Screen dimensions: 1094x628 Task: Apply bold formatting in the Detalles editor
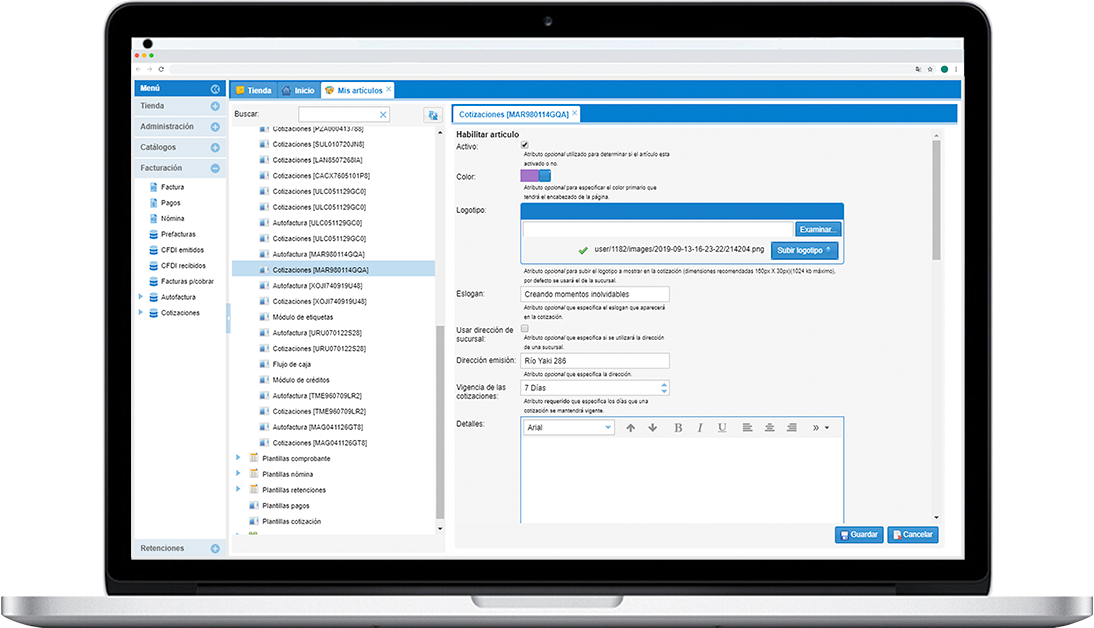[x=678, y=428]
